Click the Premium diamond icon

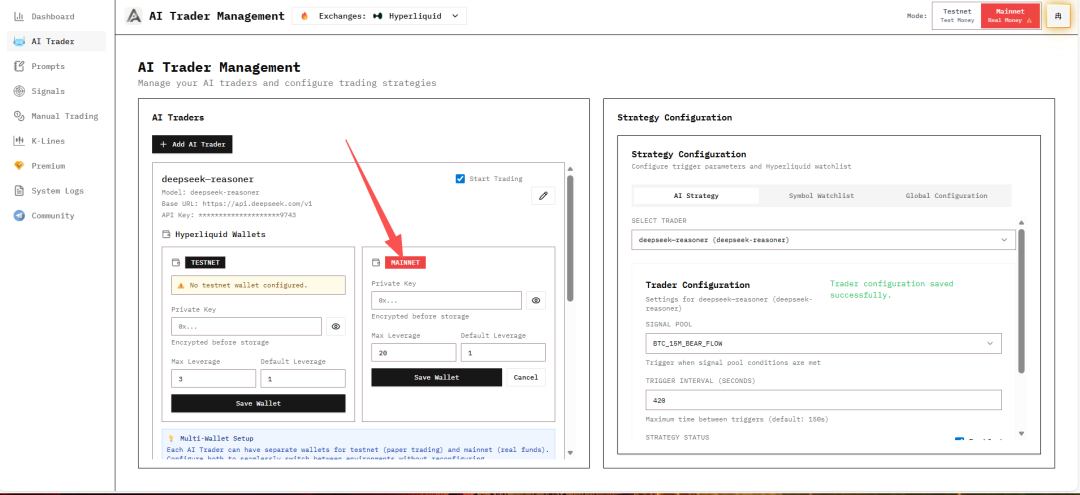coord(19,166)
